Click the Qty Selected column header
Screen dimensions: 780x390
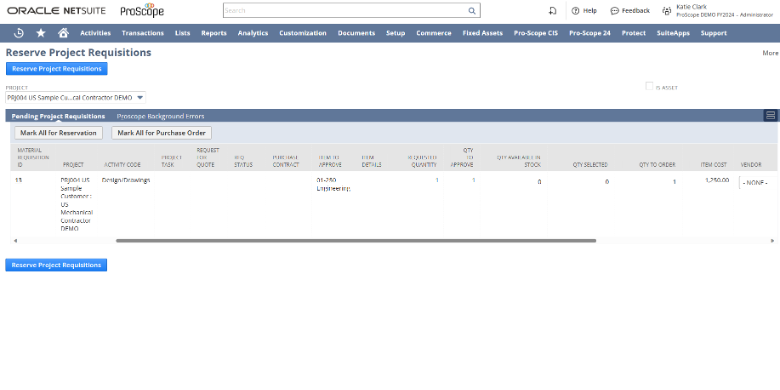point(590,165)
